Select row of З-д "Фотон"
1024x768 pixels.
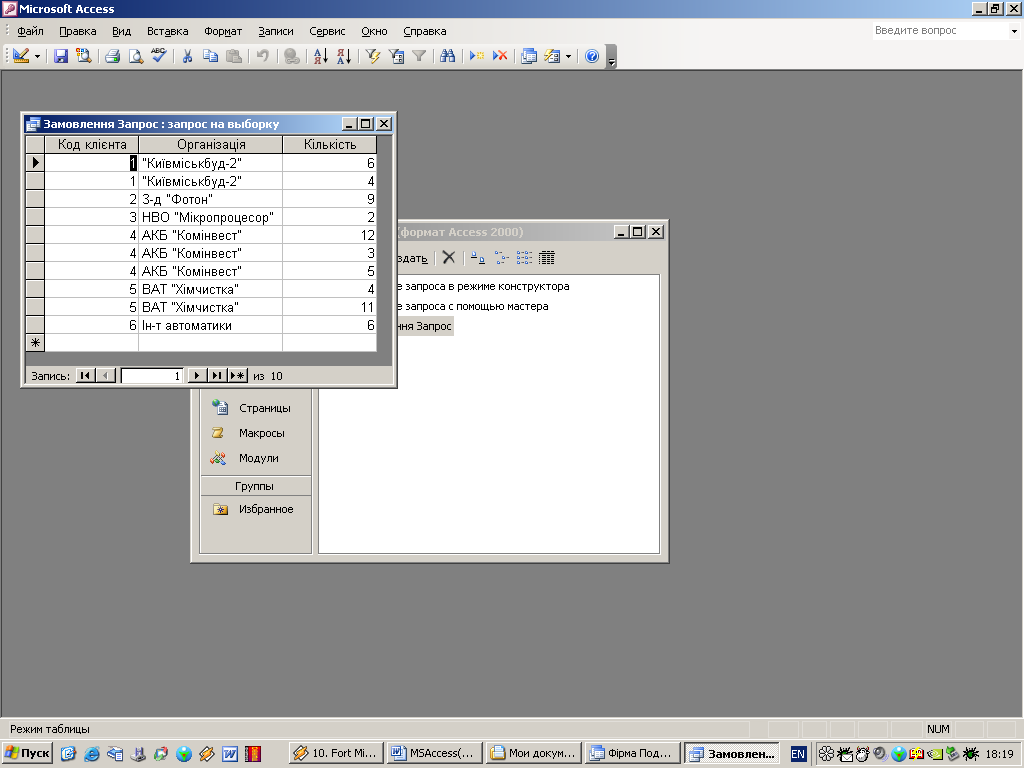pyautogui.click(x=35, y=199)
